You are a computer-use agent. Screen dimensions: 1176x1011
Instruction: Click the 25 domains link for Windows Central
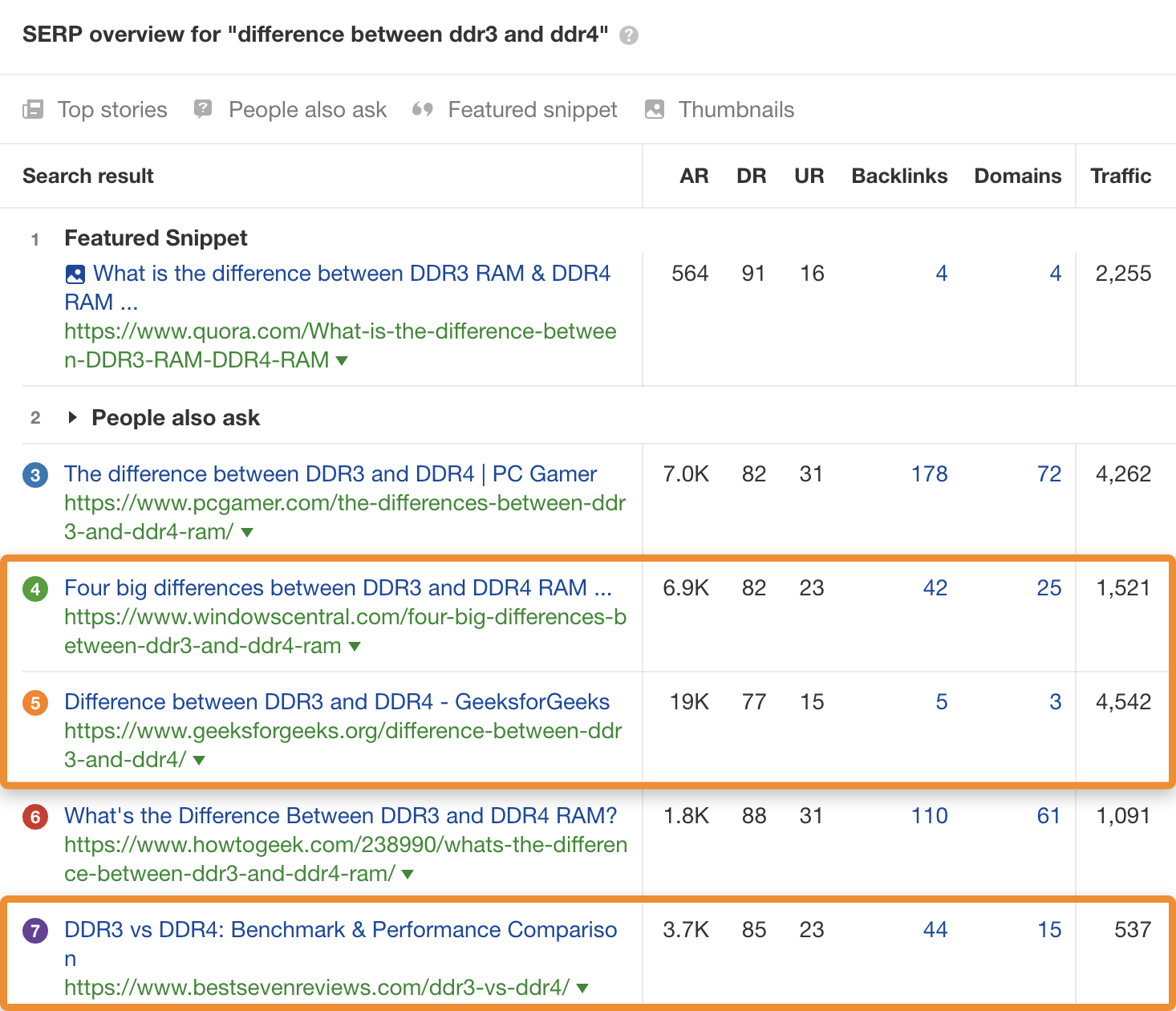coord(1048,588)
